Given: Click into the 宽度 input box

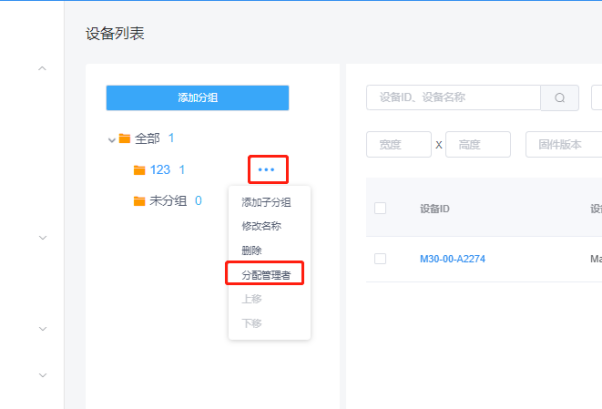Looking at the screenshot, I should [398, 145].
